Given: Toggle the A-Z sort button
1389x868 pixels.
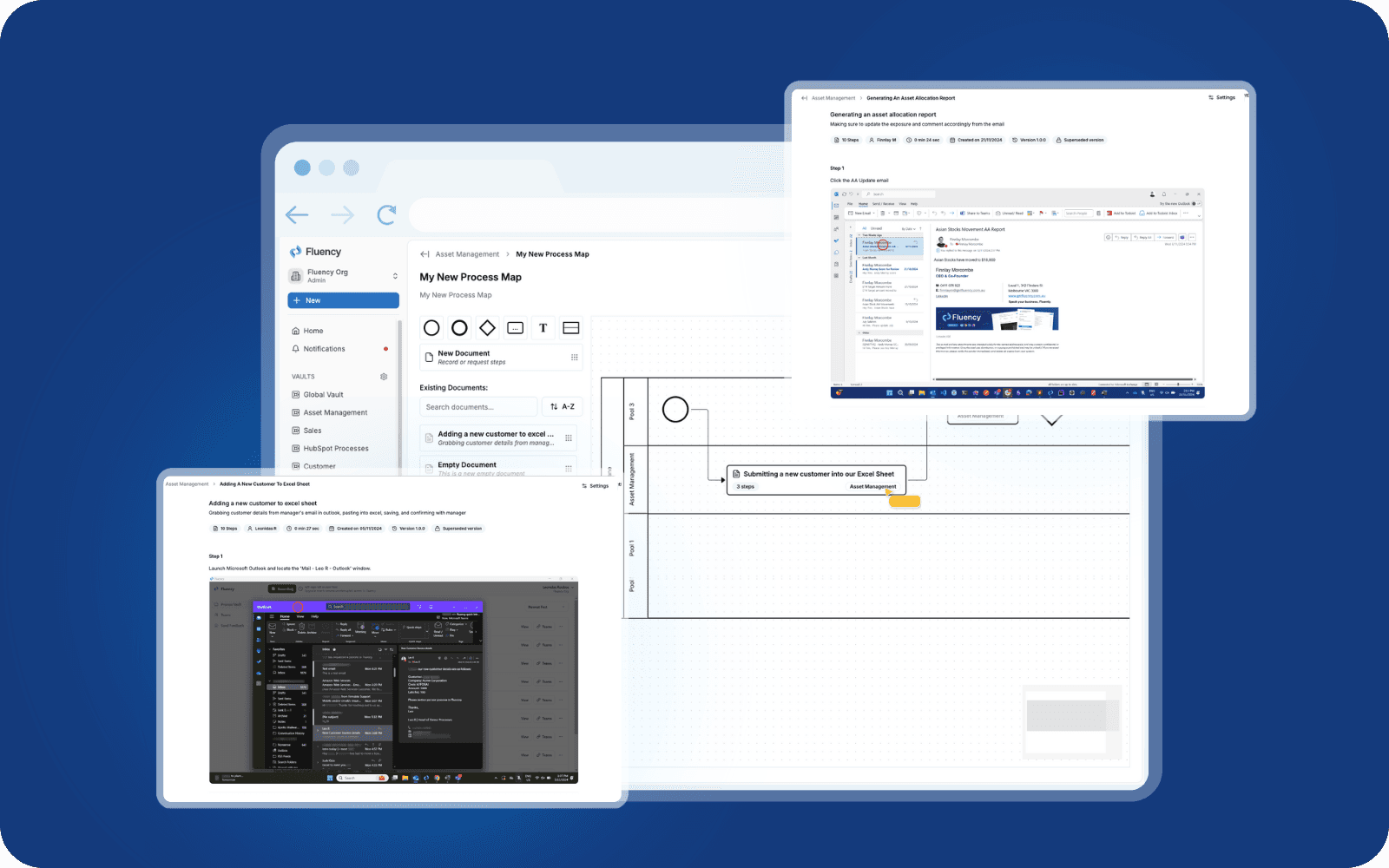Looking at the screenshot, I should 563,407.
